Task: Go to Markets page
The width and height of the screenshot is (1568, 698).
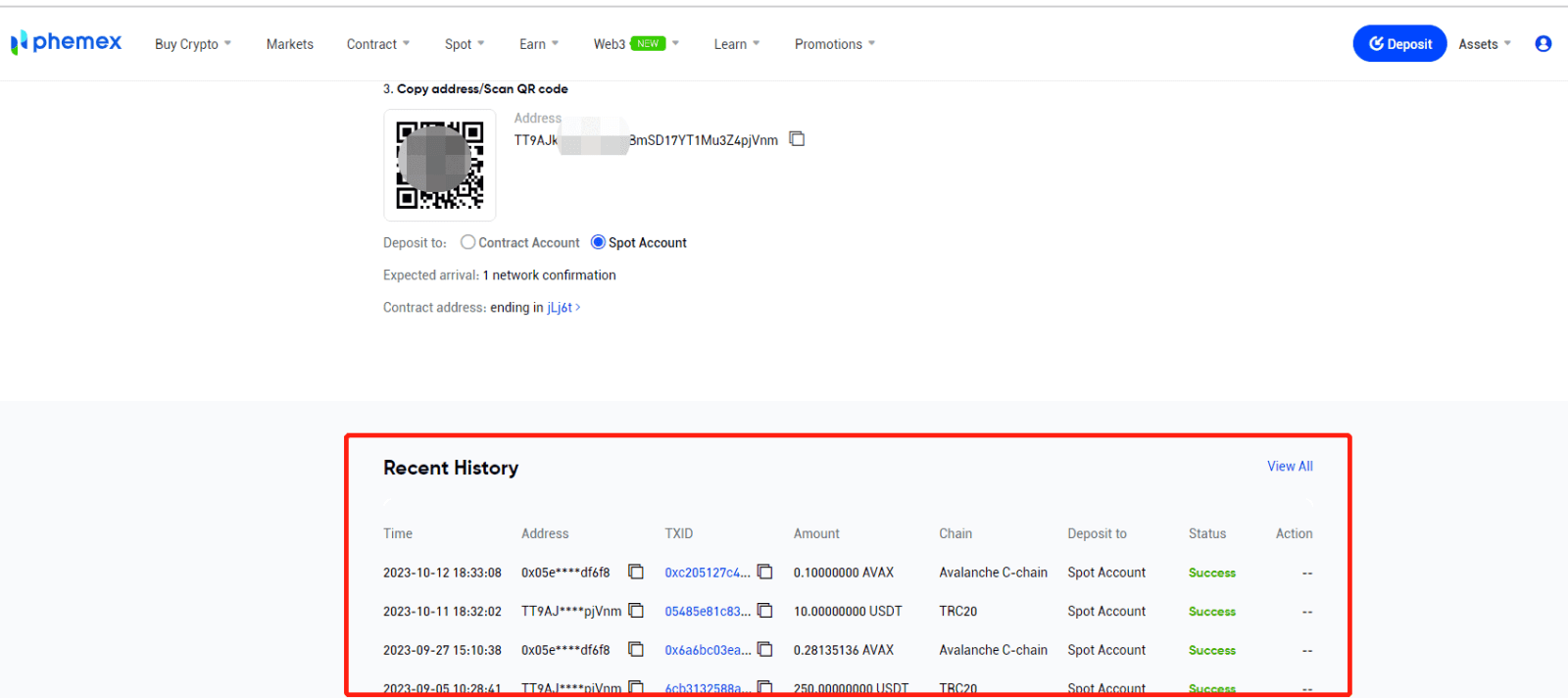Action: coord(290,44)
